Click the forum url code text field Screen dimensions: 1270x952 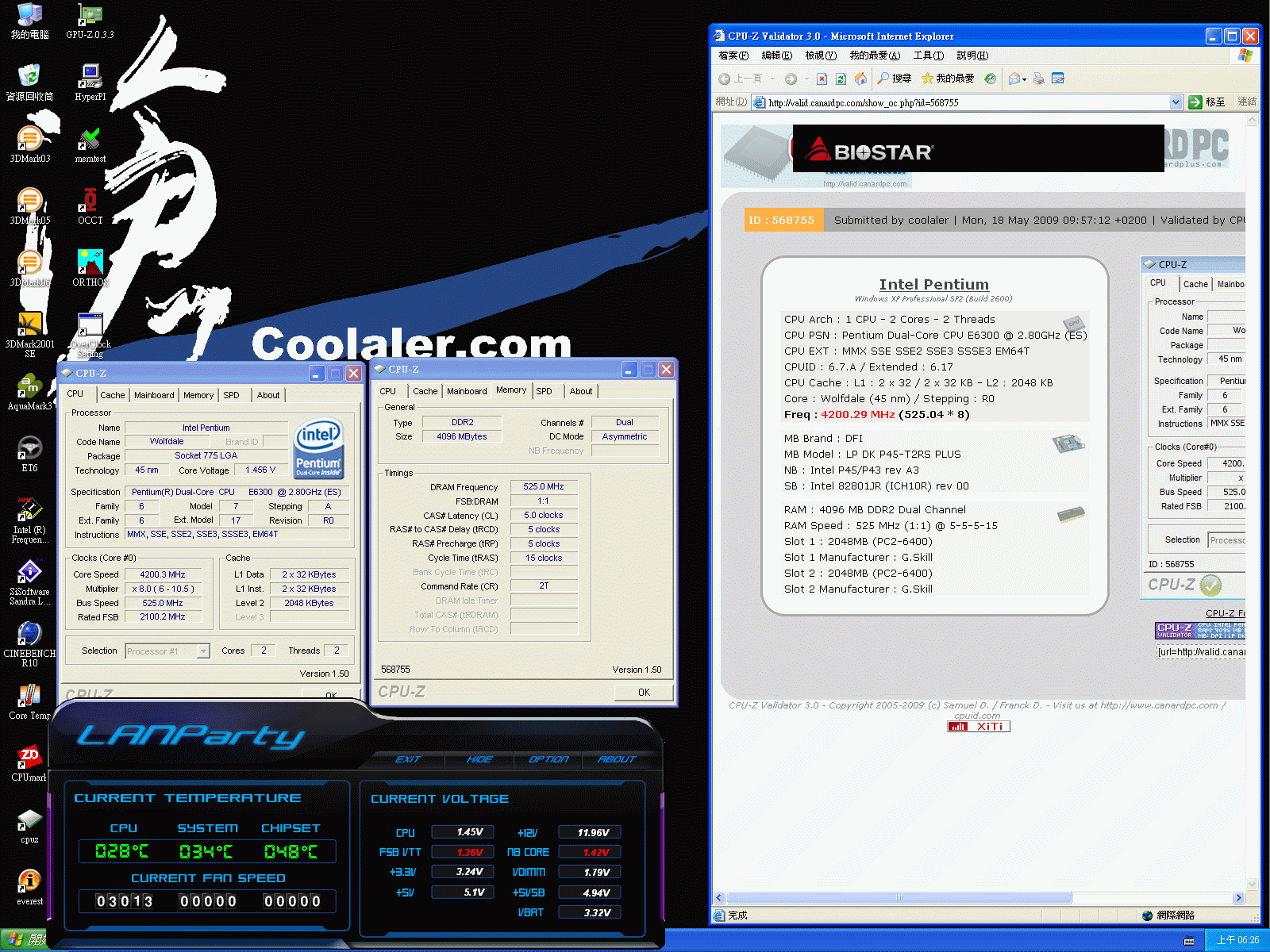click(x=1200, y=652)
